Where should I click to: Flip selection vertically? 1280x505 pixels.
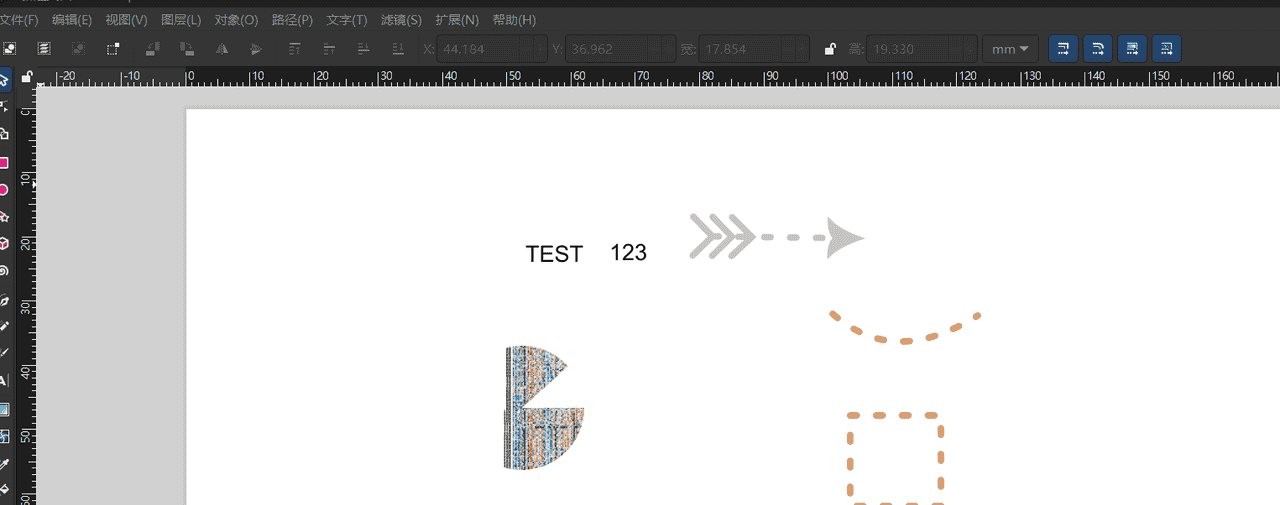click(256, 48)
